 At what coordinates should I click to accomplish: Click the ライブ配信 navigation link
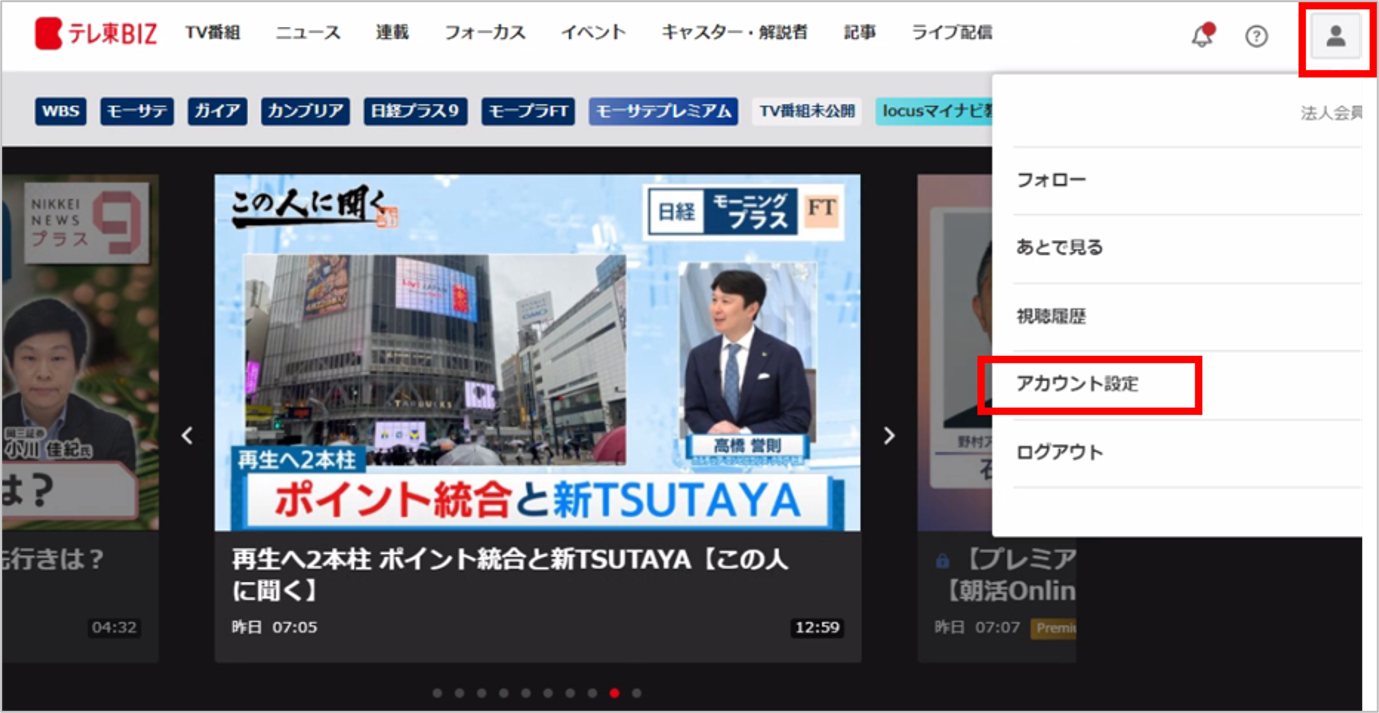[x=951, y=32]
